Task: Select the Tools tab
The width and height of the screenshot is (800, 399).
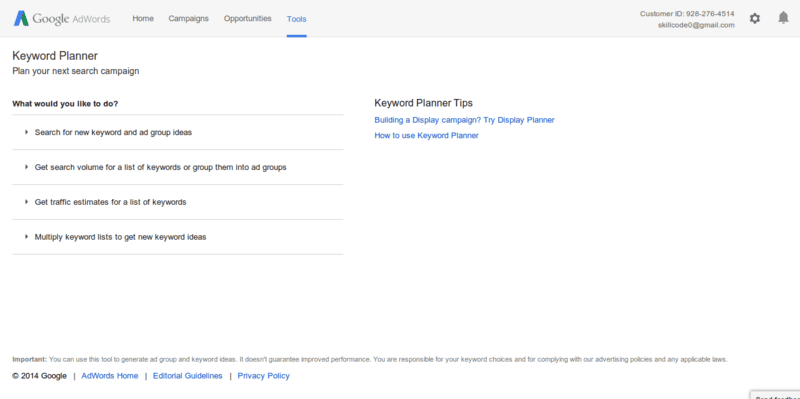Action: [x=296, y=19]
